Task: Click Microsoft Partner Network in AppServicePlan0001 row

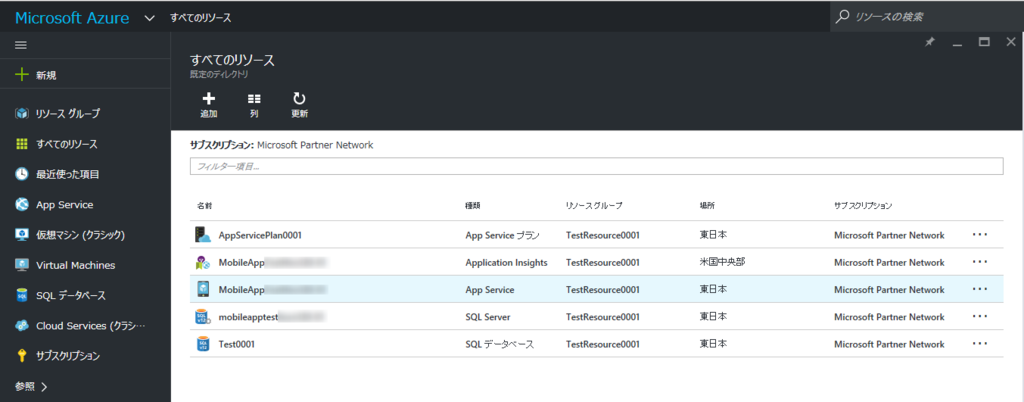Action: [889, 235]
